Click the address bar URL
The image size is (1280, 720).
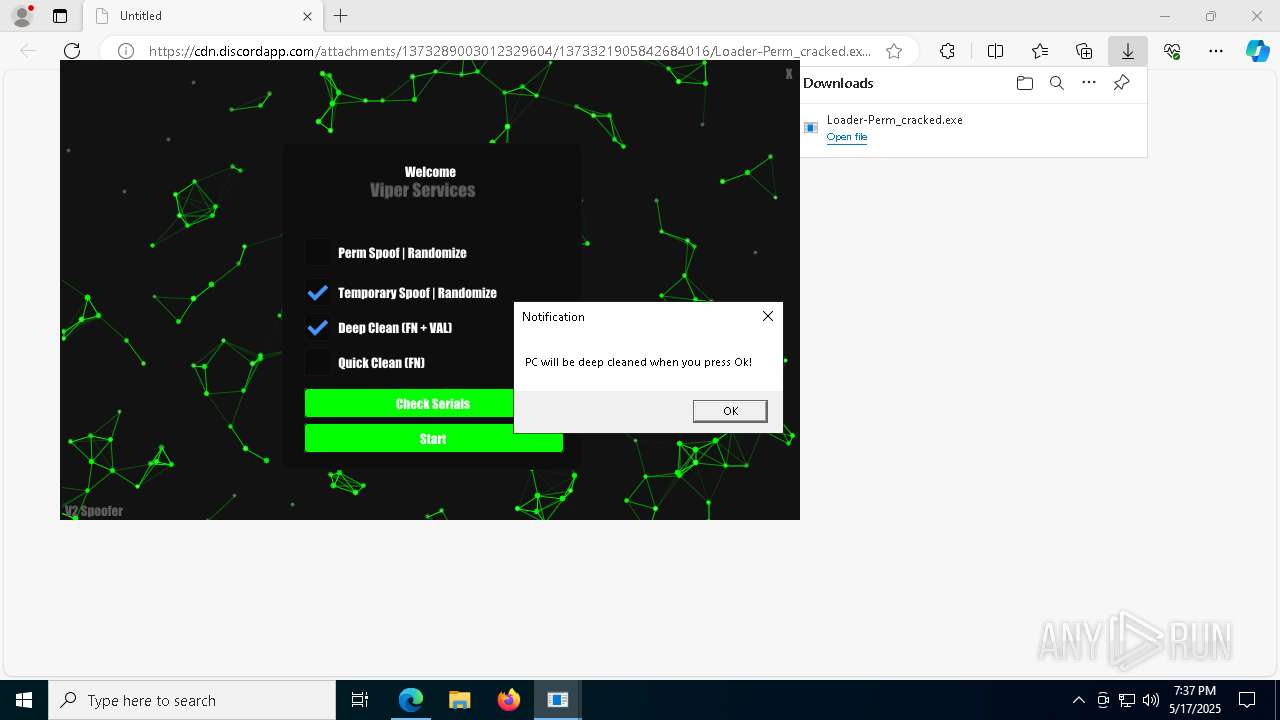coord(510,51)
